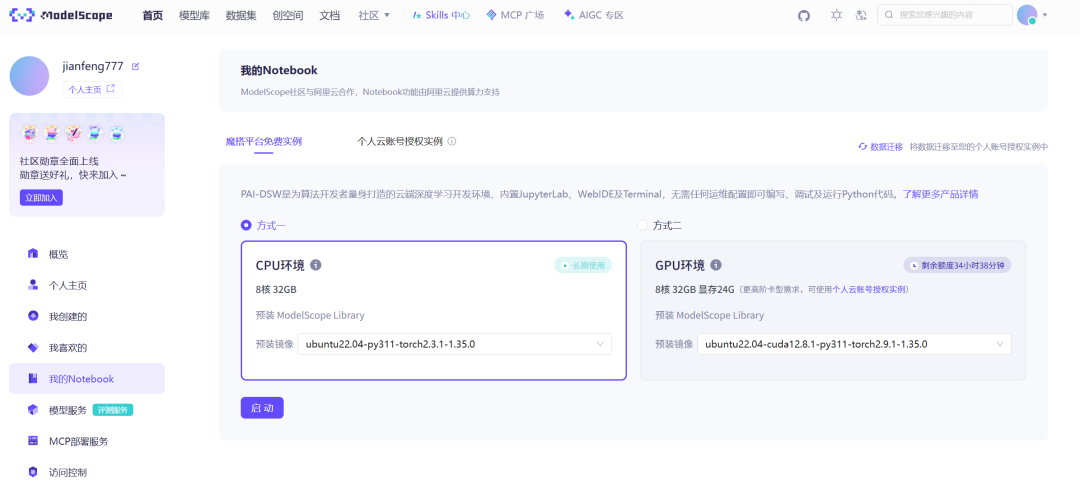
Task: Open 个人云账号授权实例 link in GPU card
Action: coord(869,289)
